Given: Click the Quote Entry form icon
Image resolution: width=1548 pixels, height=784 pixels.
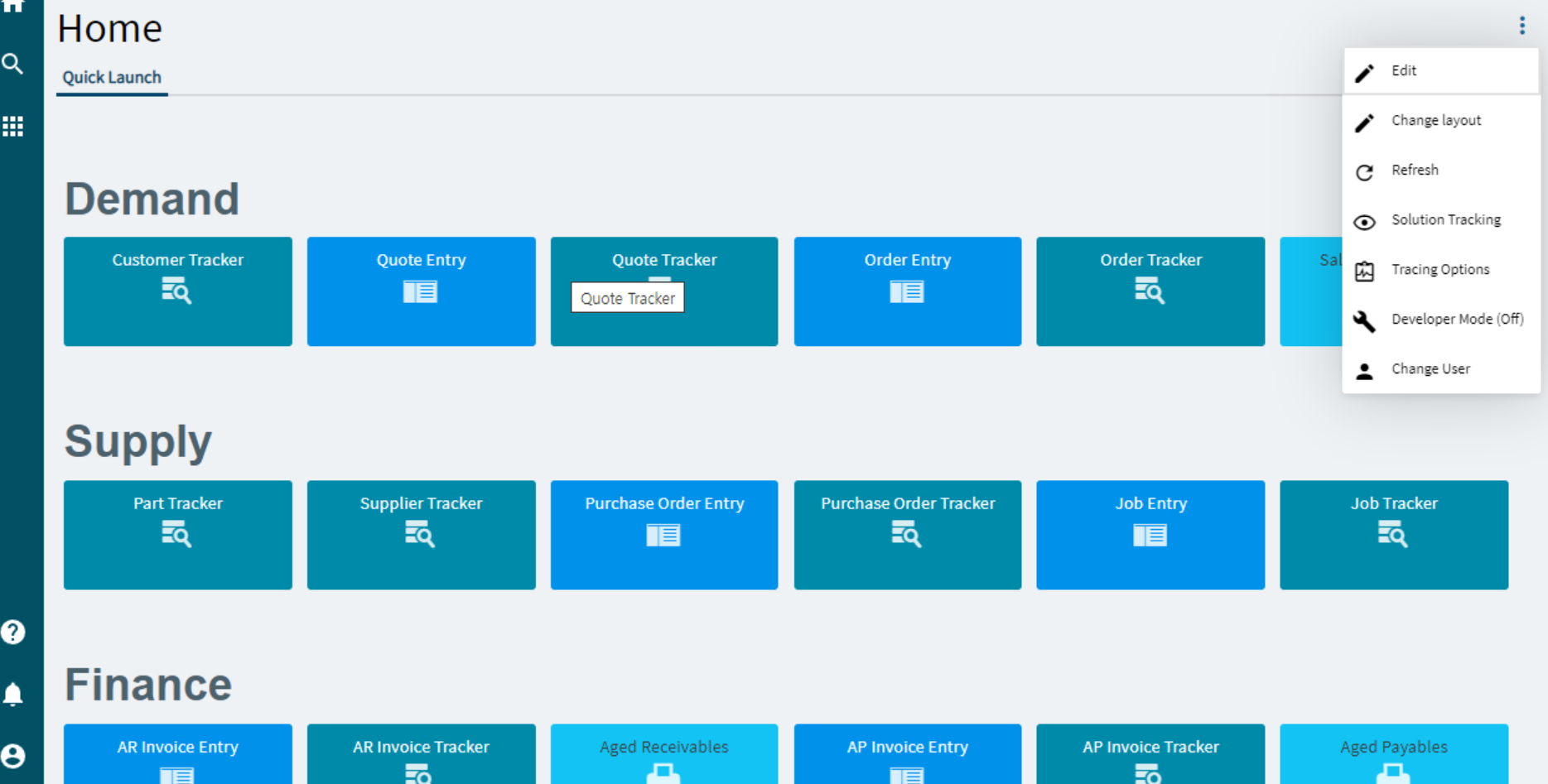Looking at the screenshot, I should click(420, 291).
